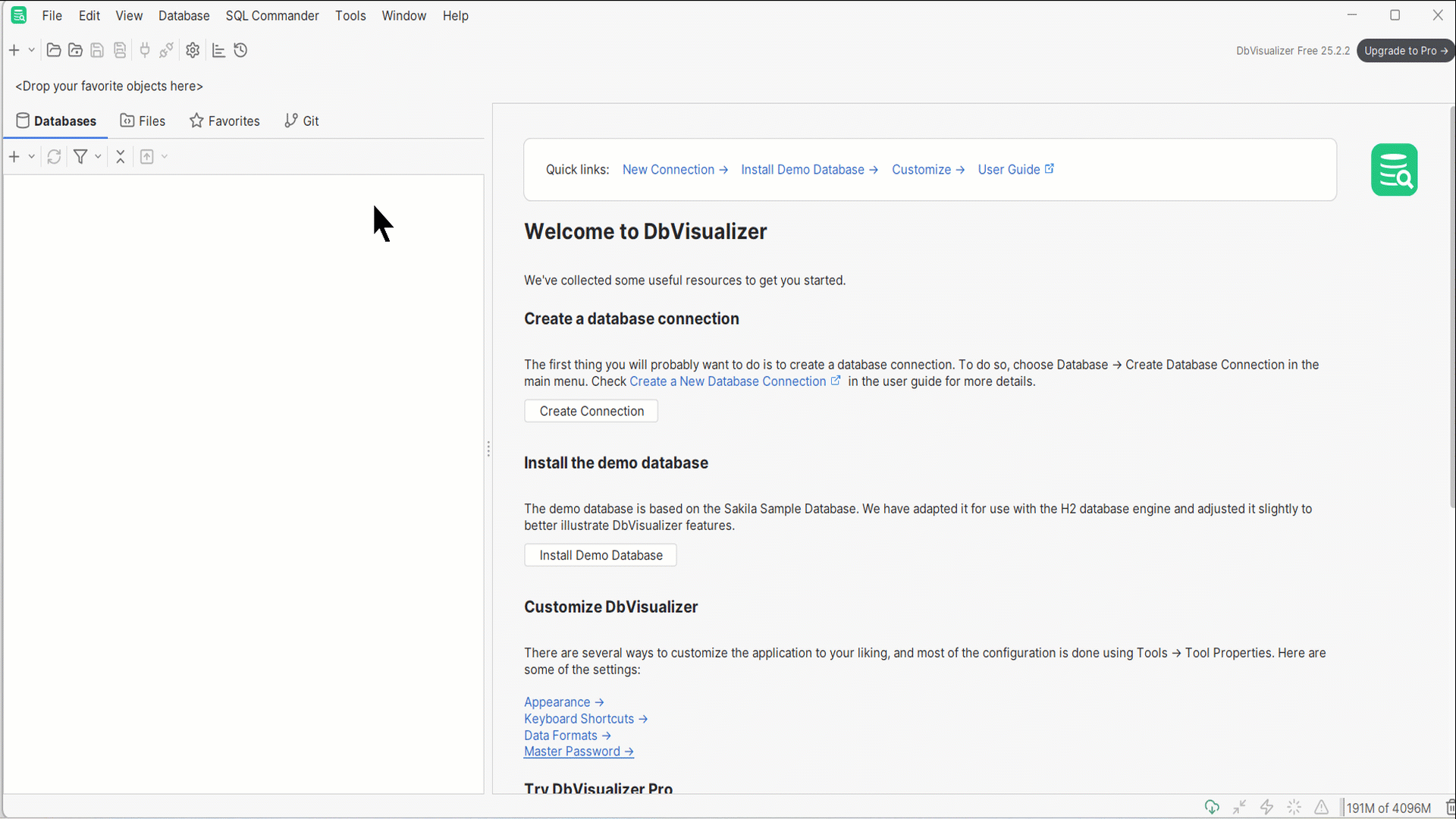Refresh the database objects tree
This screenshot has width=1456, height=819.
click(x=53, y=156)
